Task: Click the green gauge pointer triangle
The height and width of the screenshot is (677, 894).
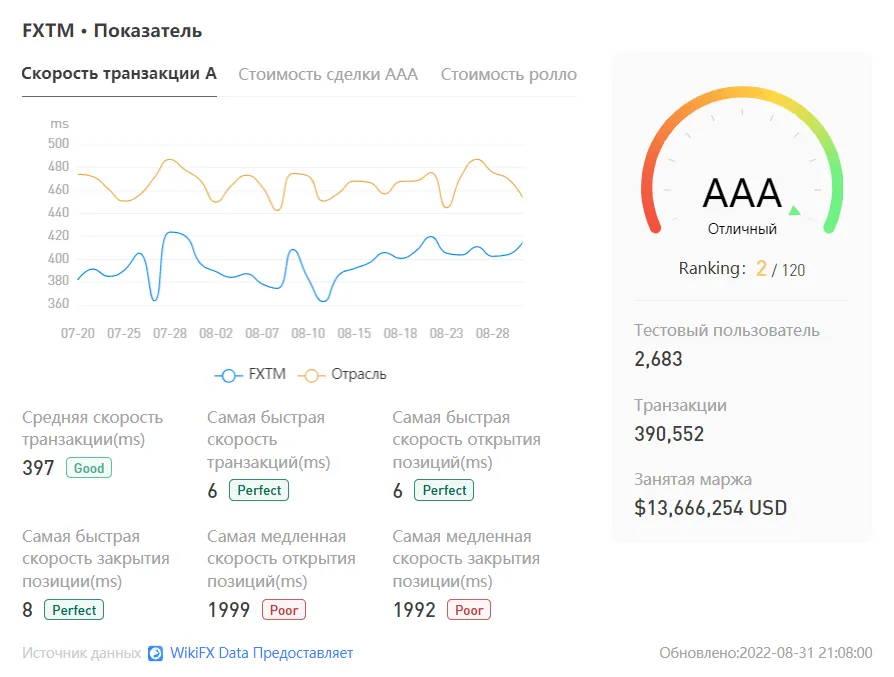Action: [x=794, y=210]
